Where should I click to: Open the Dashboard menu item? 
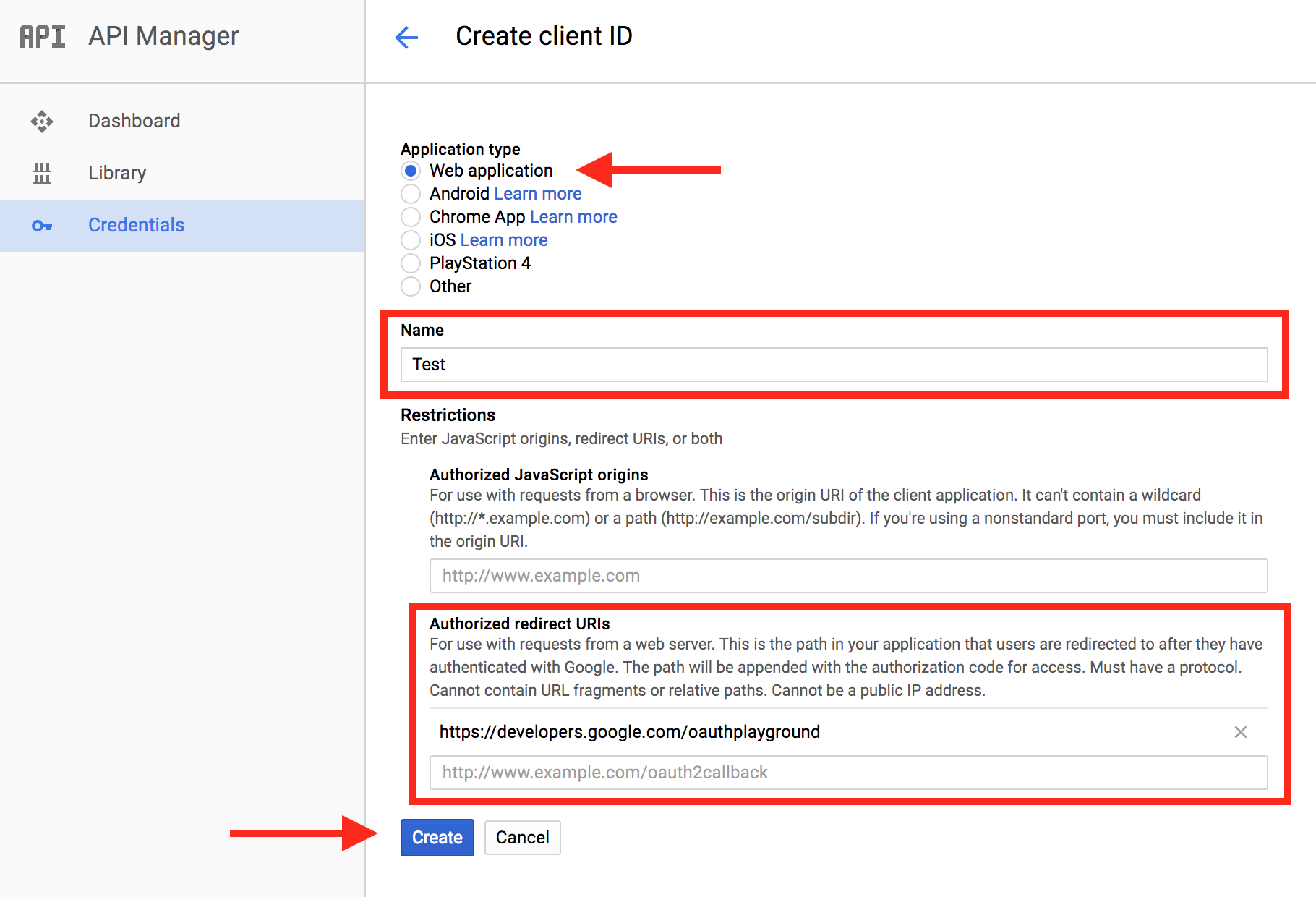(x=134, y=121)
